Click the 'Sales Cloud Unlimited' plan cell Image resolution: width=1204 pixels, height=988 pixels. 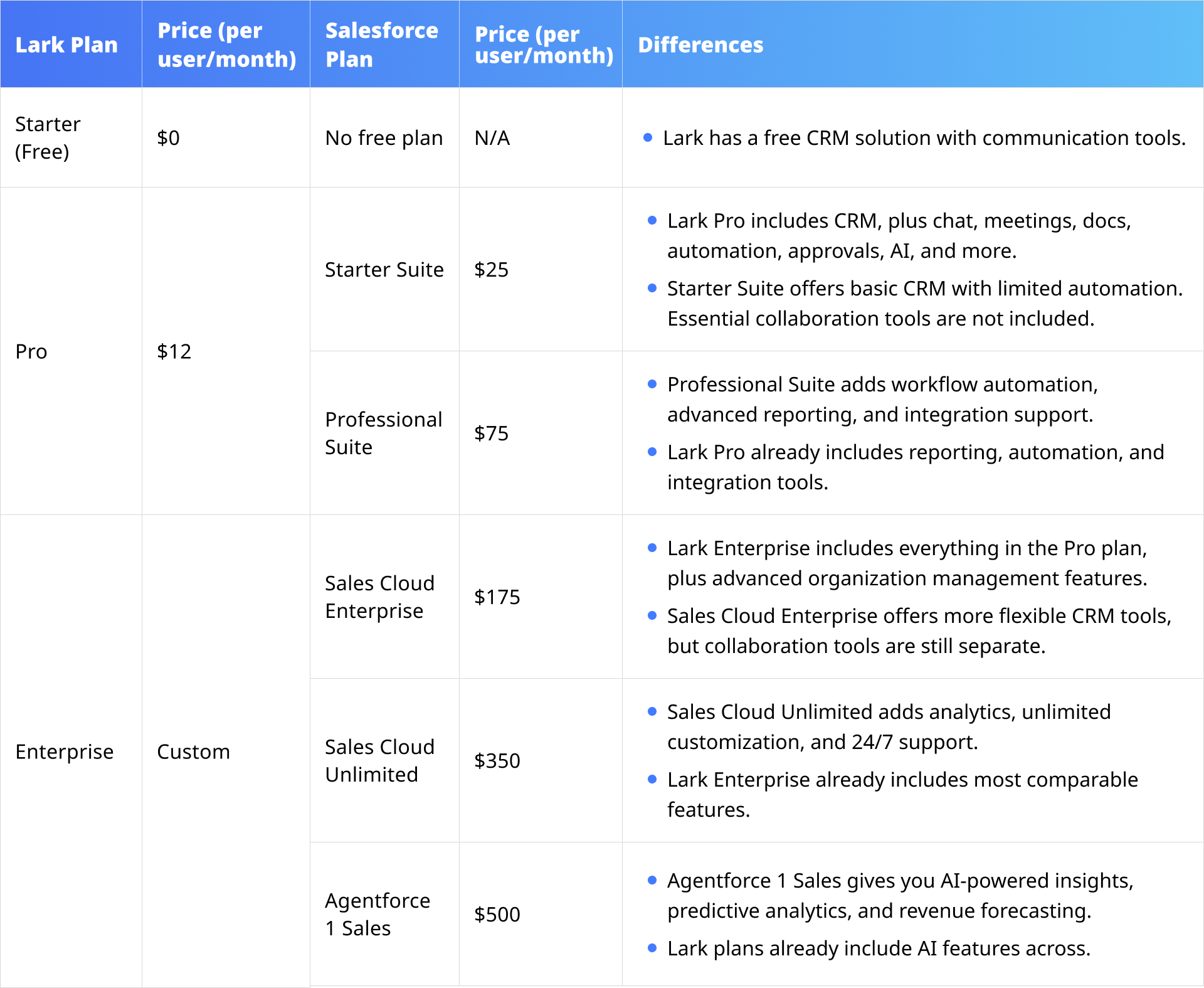(379, 761)
